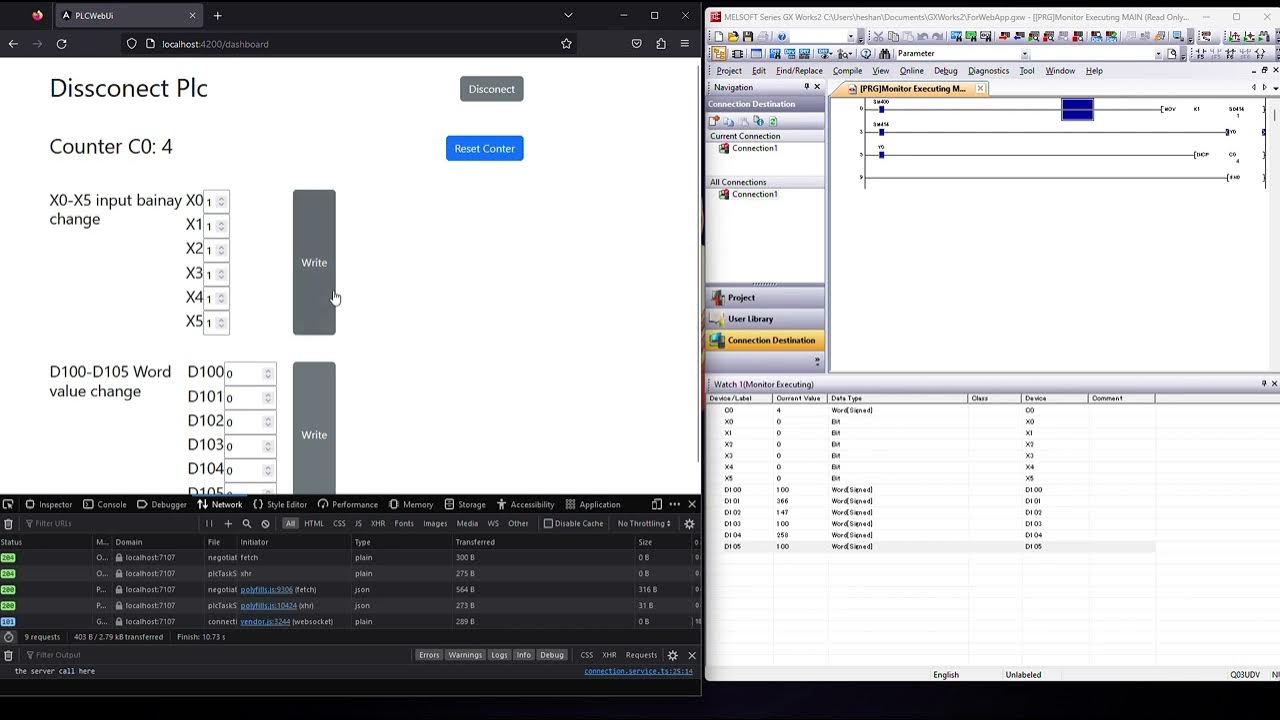Open the User Library navigation pane
This screenshot has height=720, width=1280.
(x=766, y=319)
